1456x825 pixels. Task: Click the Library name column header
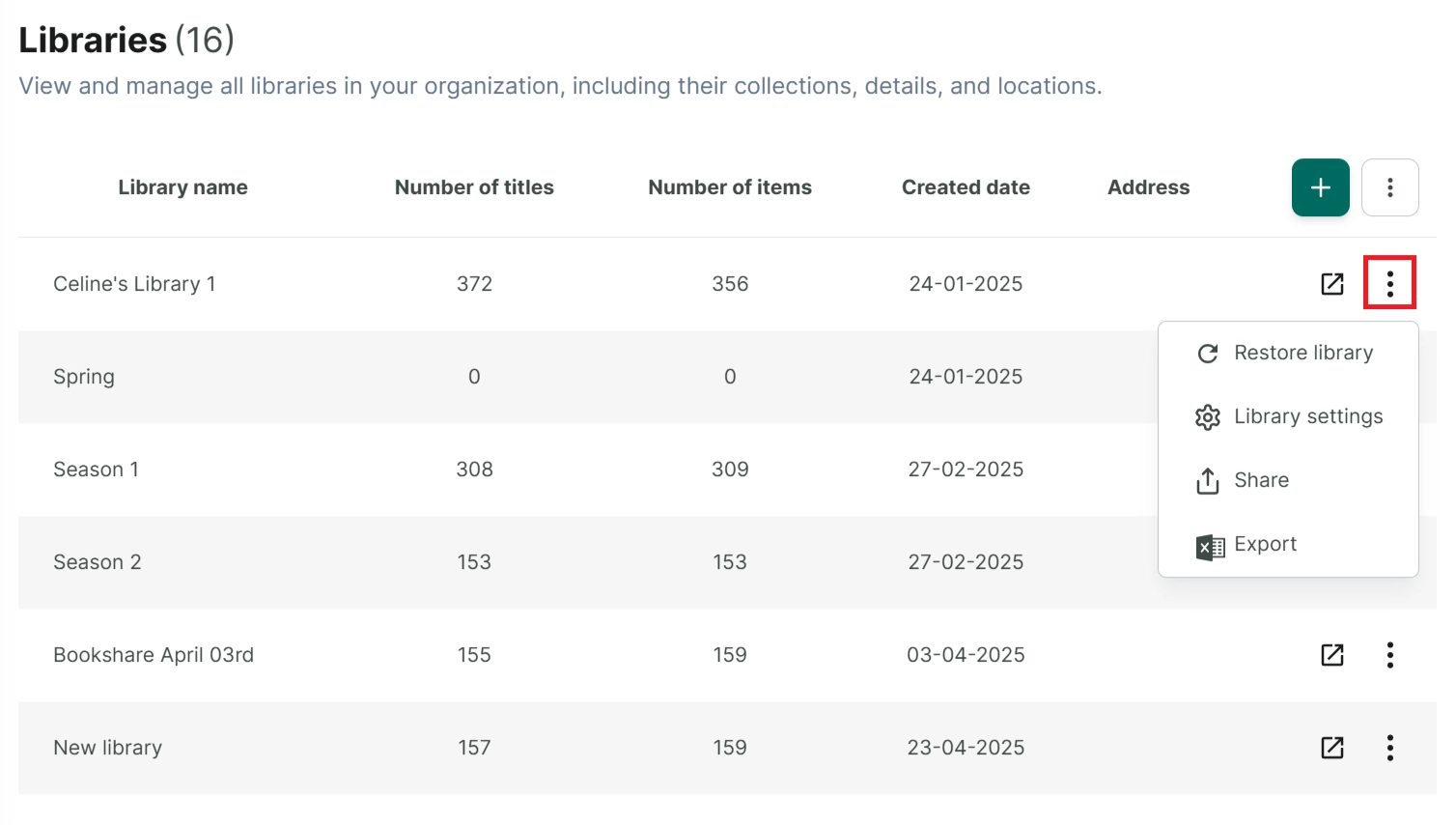[182, 187]
